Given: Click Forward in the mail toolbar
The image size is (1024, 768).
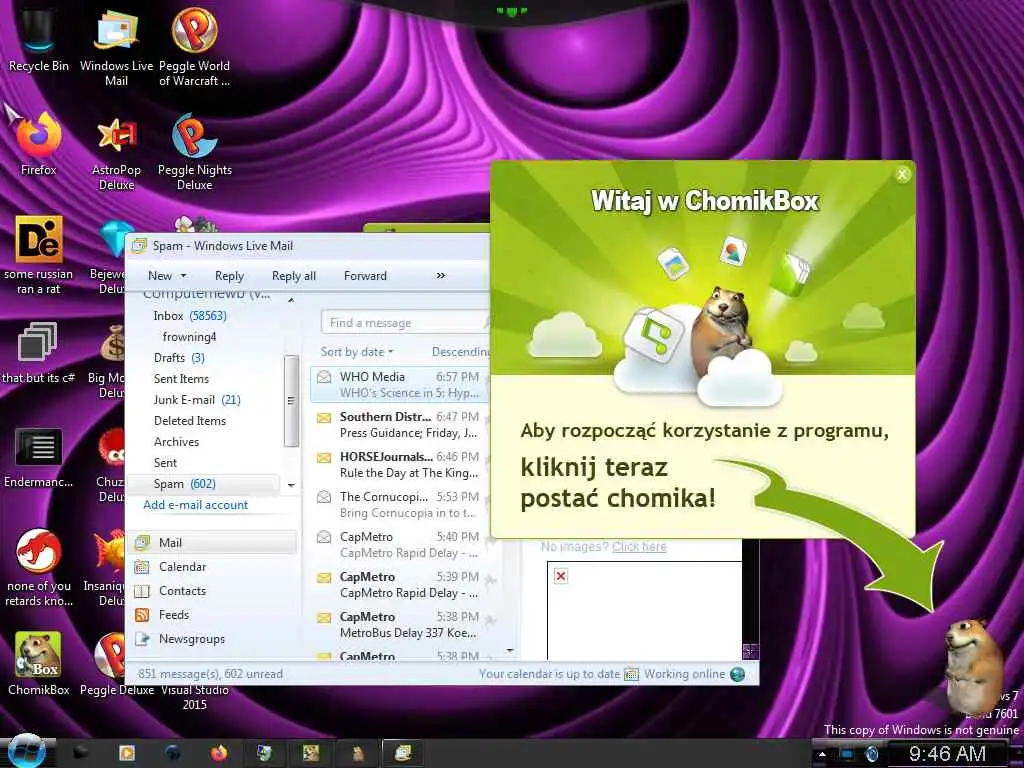Looking at the screenshot, I should click(365, 276).
